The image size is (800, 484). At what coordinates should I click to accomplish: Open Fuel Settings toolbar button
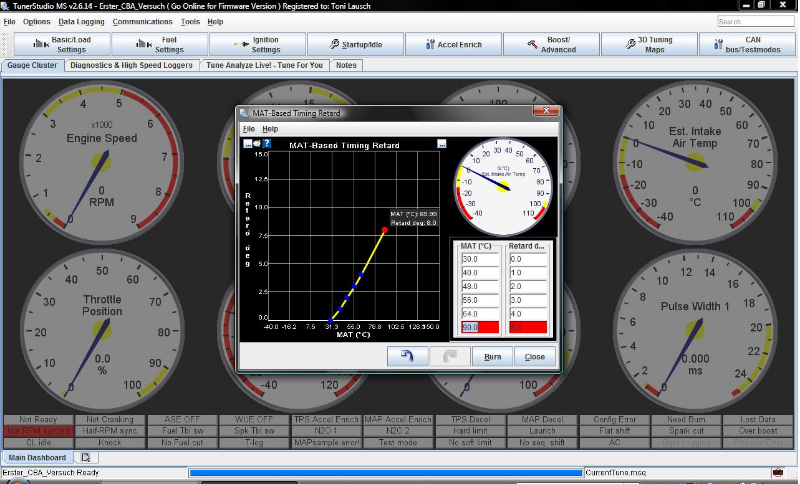pyautogui.click(x=158, y=44)
